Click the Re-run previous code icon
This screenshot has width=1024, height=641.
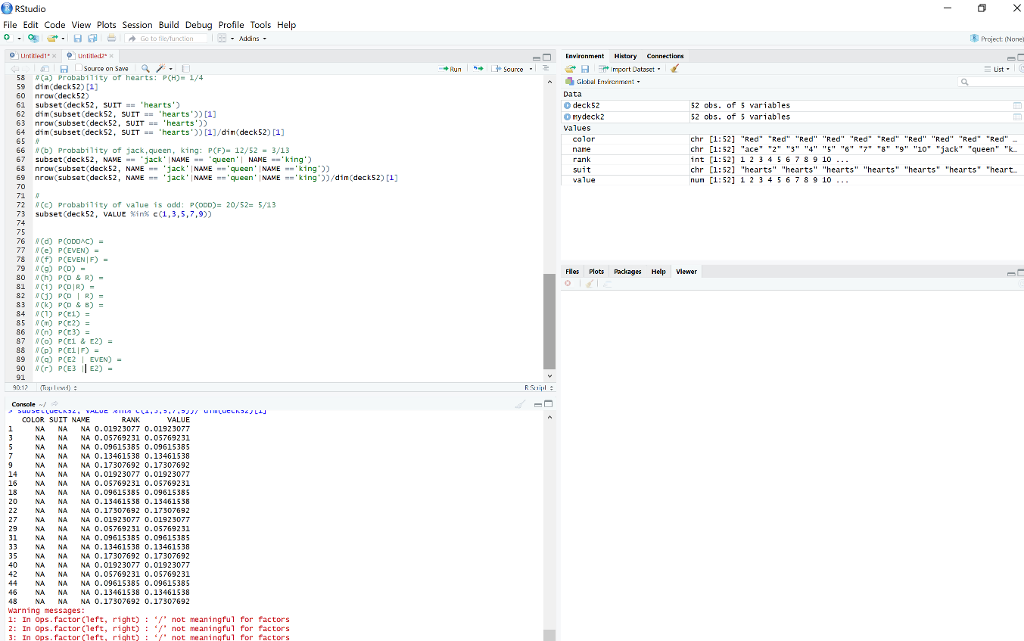pyautogui.click(x=478, y=69)
